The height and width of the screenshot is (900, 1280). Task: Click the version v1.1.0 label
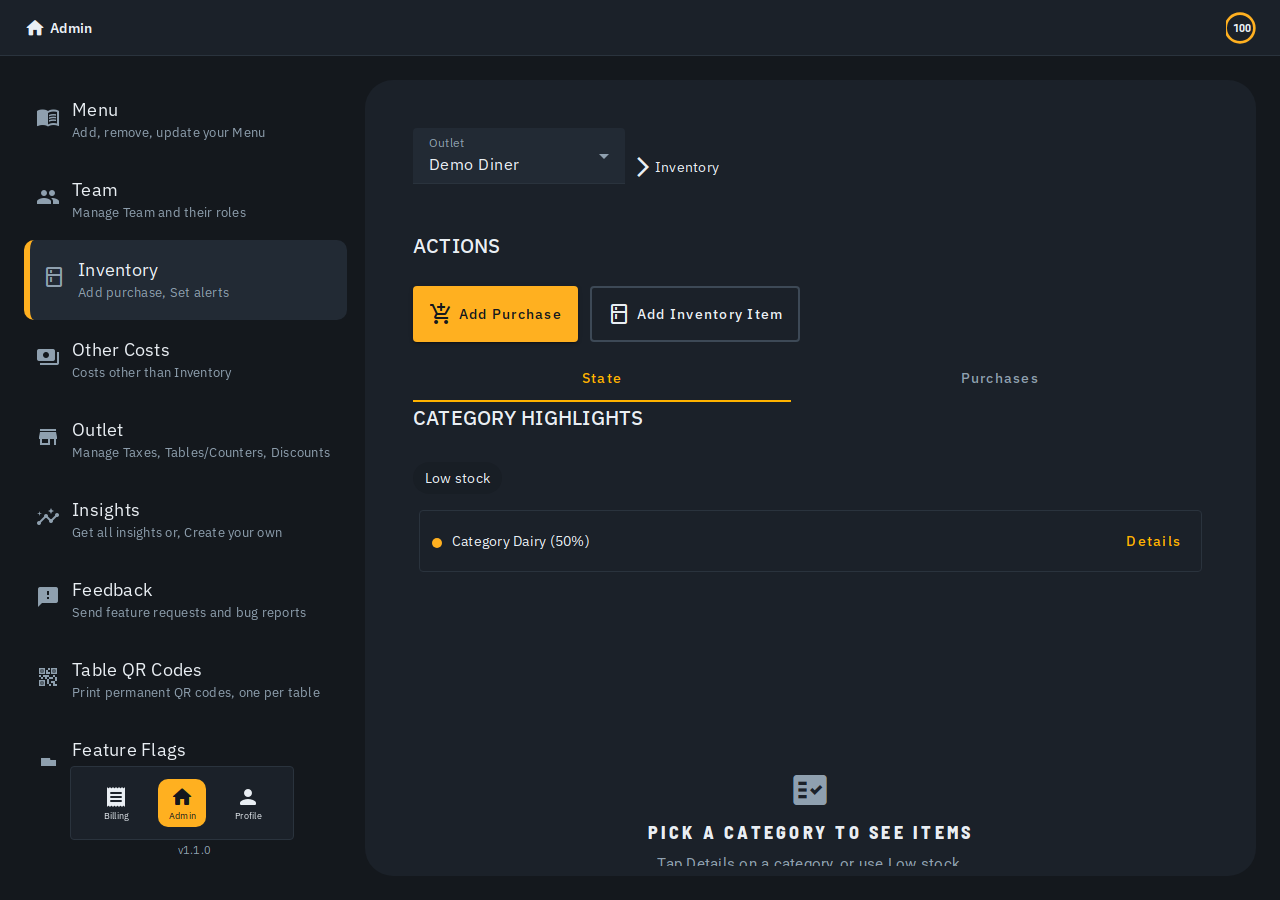coord(194,850)
